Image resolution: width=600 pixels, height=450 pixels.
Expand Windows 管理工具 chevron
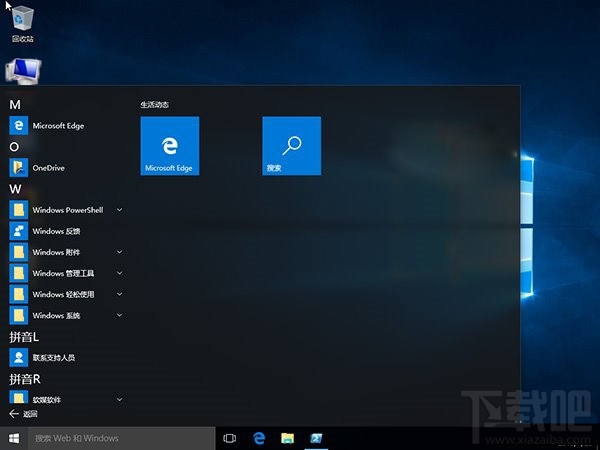[x=119, y=273]
